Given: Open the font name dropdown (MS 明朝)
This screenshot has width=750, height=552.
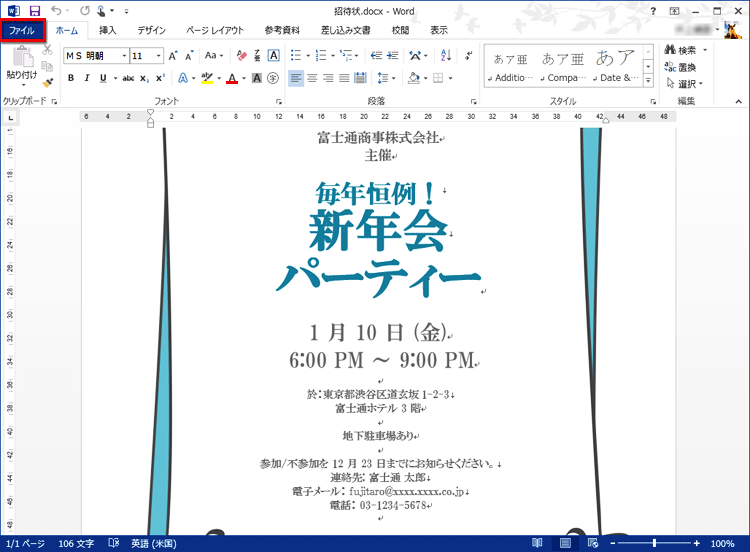Looking at the screenshot, I should coord(124,56).
